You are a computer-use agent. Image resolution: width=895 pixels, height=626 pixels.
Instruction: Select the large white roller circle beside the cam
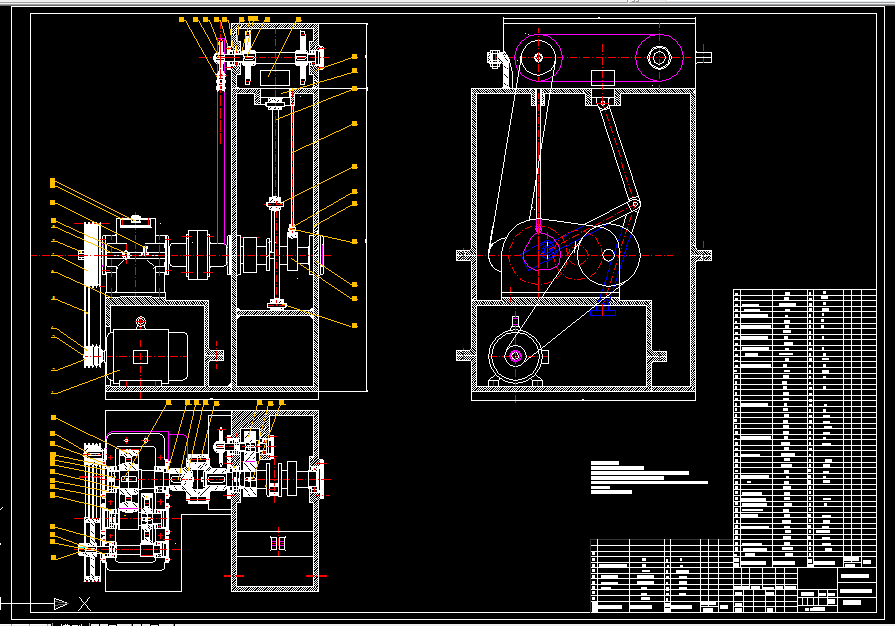(608, 255)
